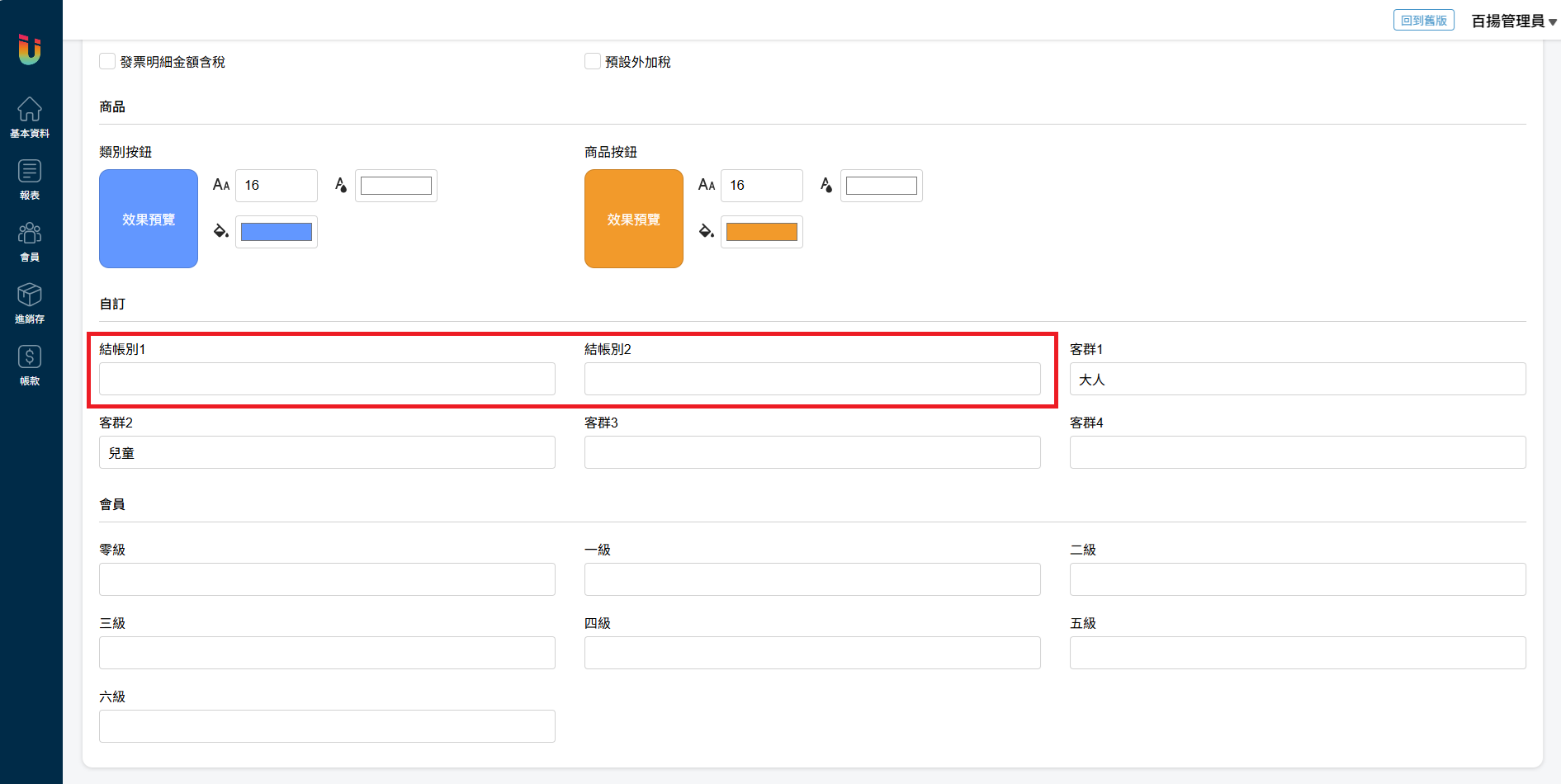Viewport: 1561px width, 784px height.
Task: Click the 客群1 field containing 大人
Action: point(1298,379)
